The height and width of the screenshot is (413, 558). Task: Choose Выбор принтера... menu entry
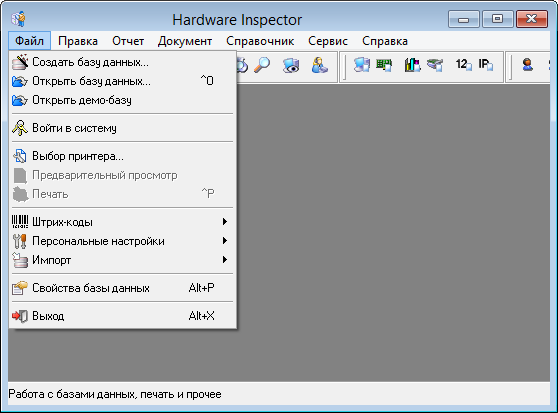pyautogui.click(x=123, y=156)
